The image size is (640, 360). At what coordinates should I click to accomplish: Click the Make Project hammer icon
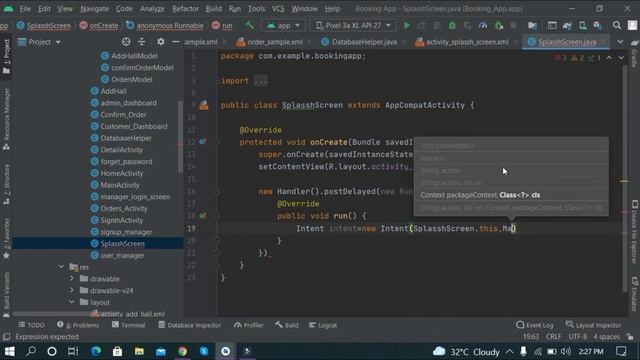pos(249,25)
